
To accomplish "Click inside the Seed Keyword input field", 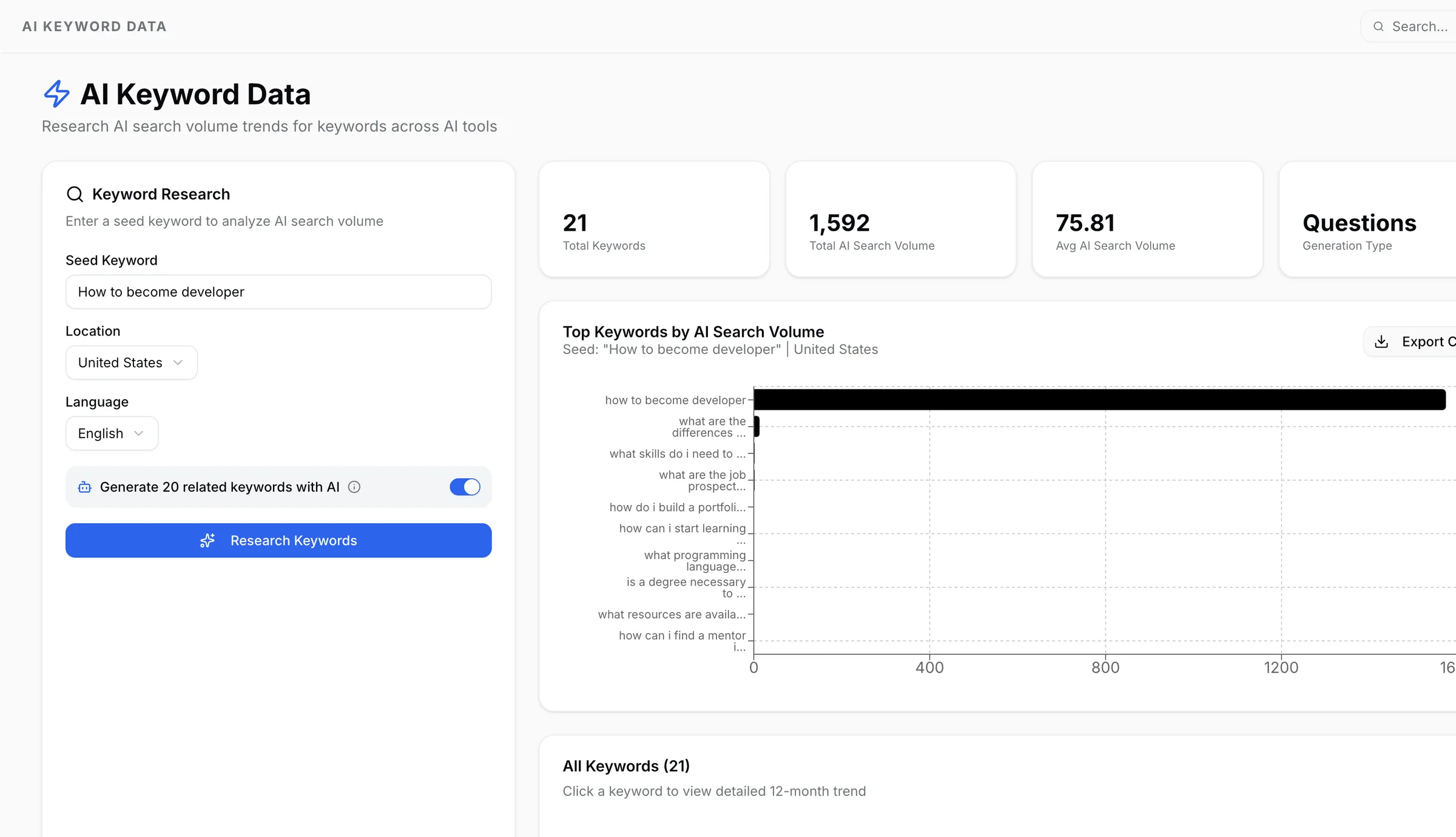I will tap(278, 292).
